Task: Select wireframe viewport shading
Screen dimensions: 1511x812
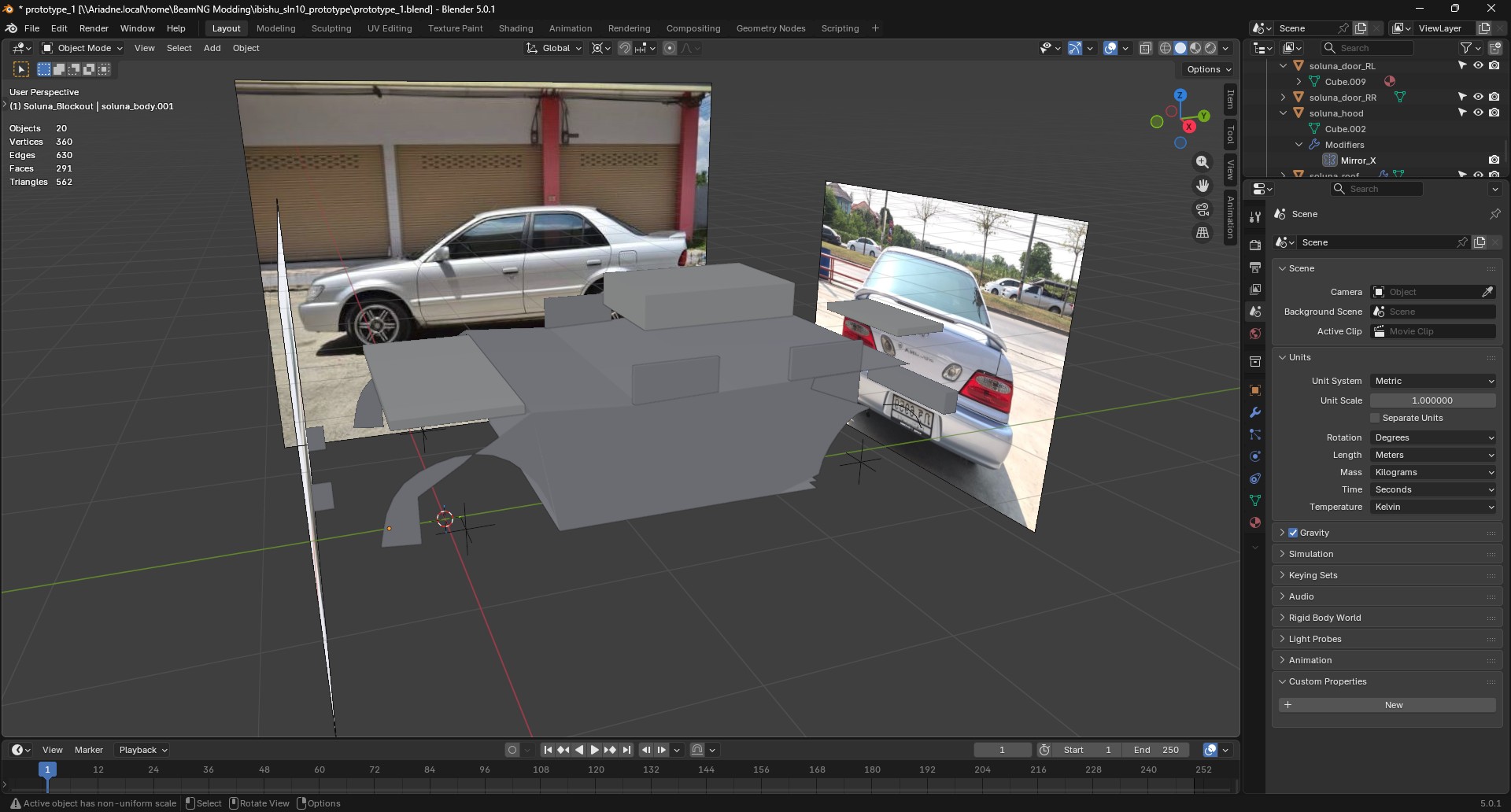Action: [1166, 48]
